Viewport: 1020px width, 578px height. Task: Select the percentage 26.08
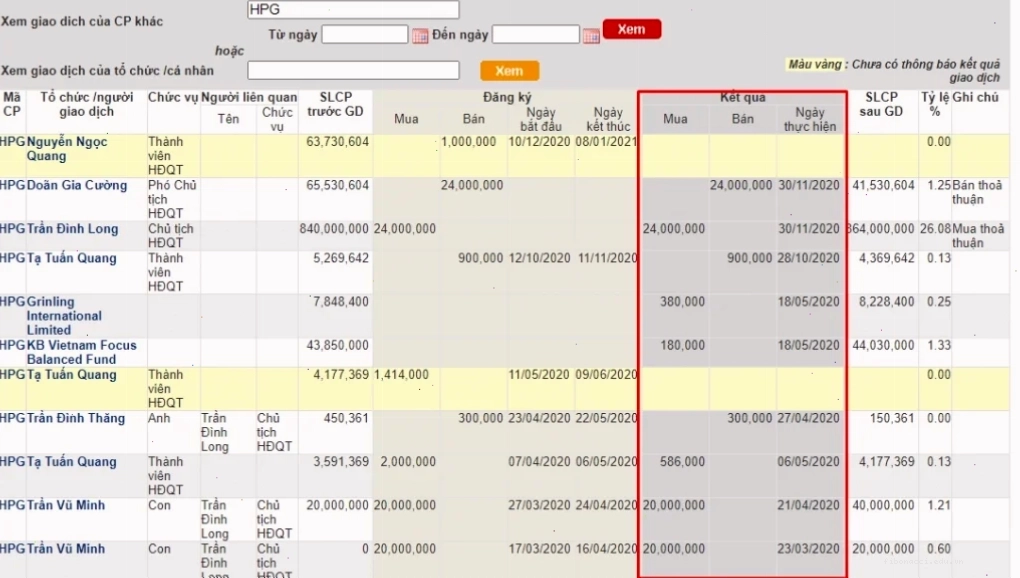(935, 229)
